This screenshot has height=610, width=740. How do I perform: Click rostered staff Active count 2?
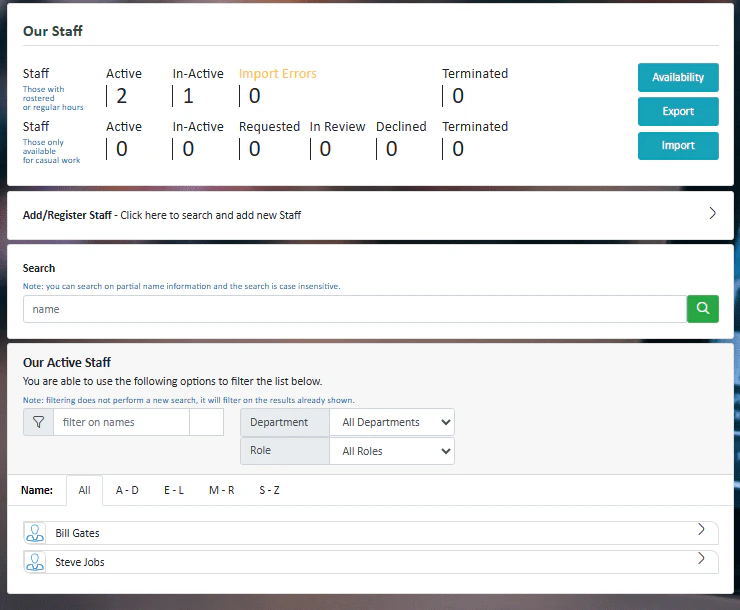click(121, 96)
